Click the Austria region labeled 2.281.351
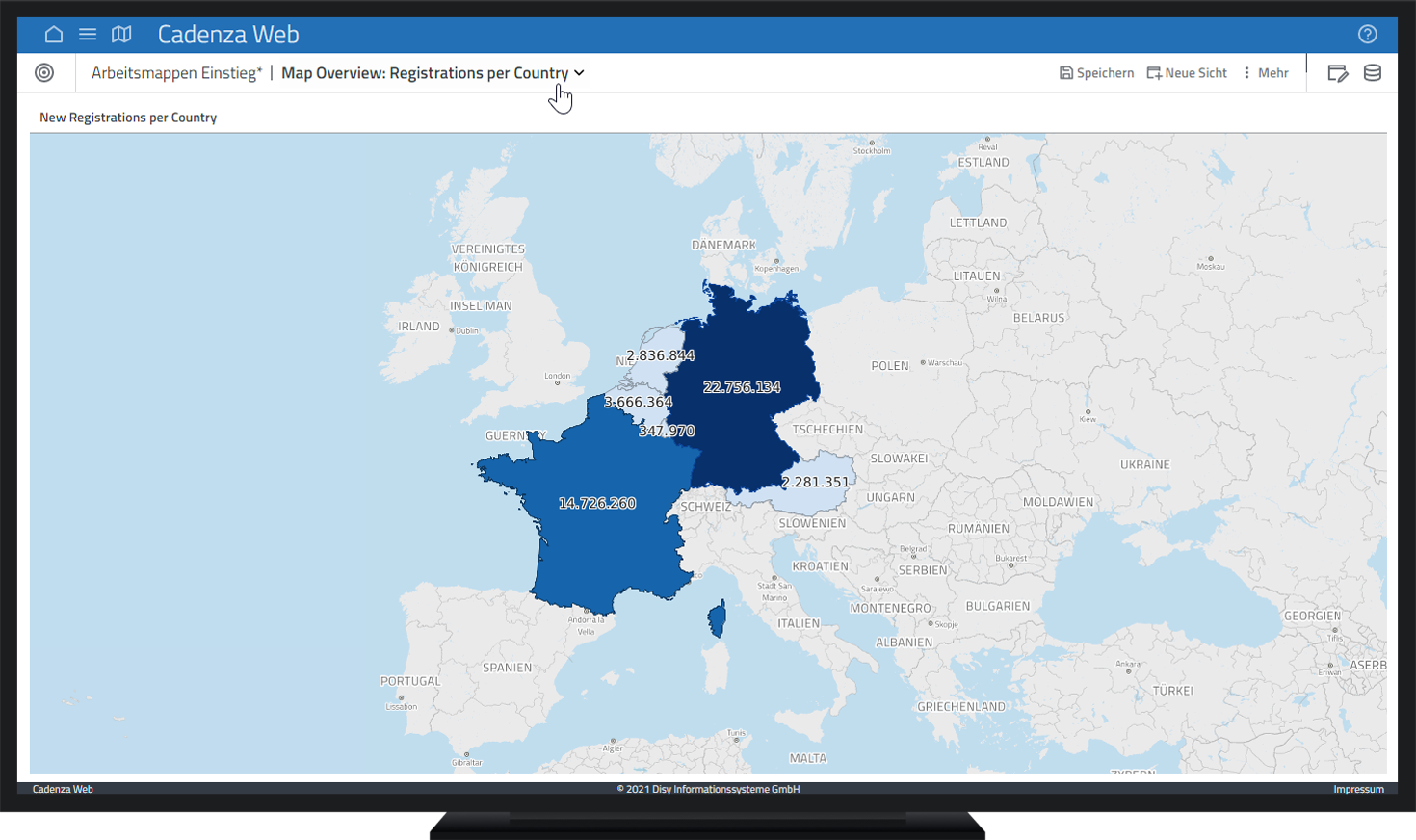Screen dimensions: 1416x840 click(x=815, y=482)
